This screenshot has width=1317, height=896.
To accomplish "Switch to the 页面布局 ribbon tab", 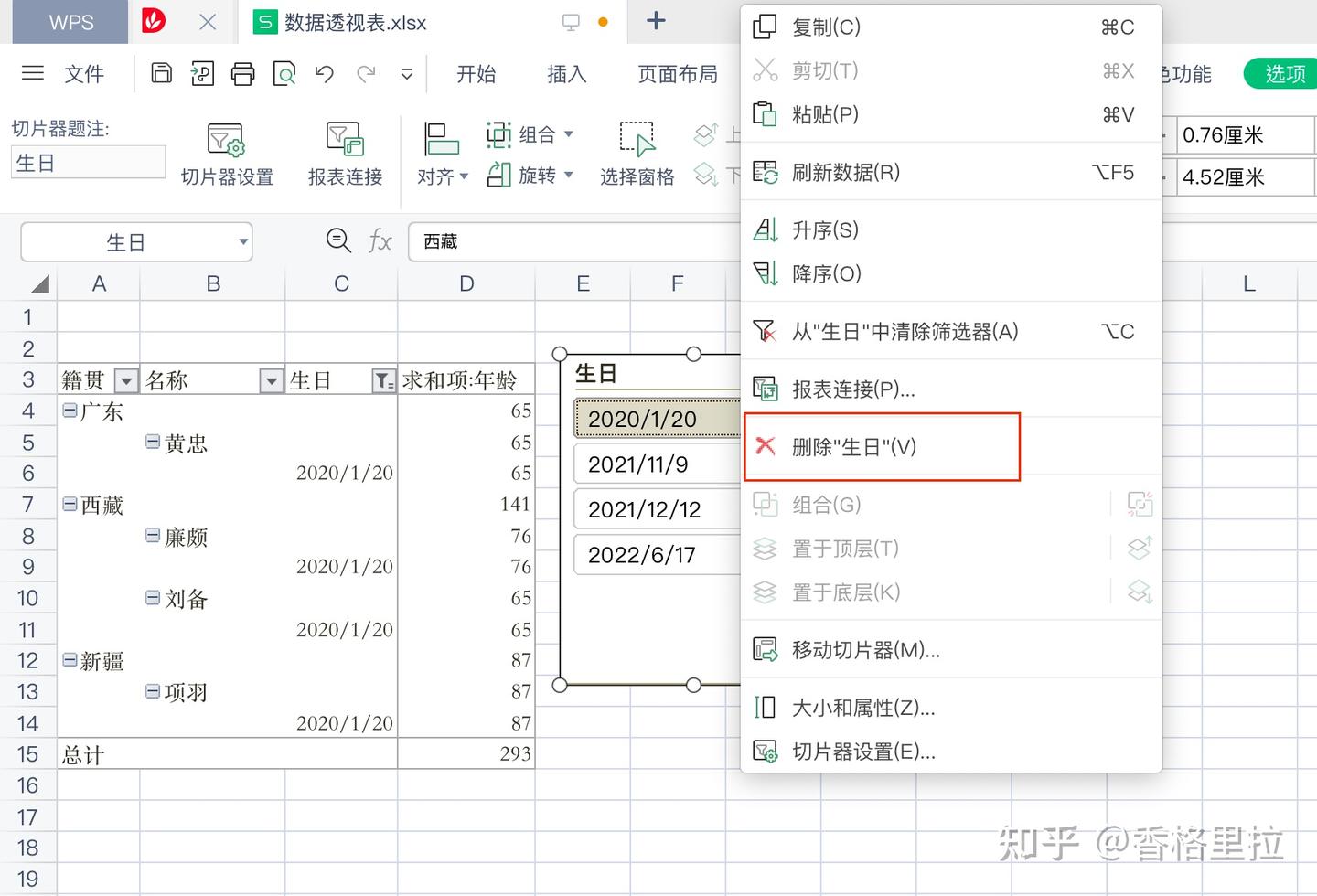I will coord(678,74).
